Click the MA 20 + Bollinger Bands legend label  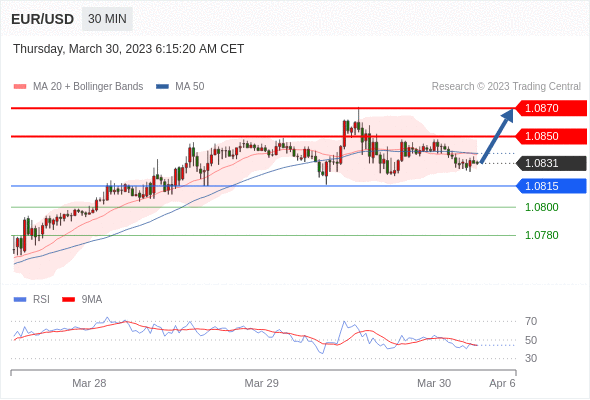[x=88, y=87]
